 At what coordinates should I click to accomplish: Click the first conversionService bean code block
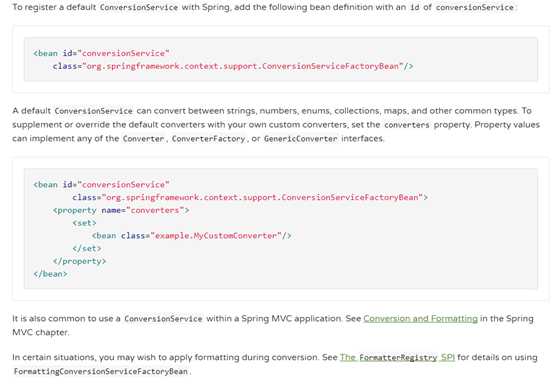pos(281,60)
